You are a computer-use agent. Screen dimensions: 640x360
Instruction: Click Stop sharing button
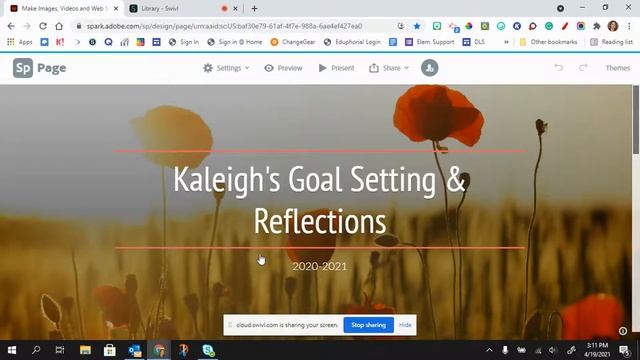tap(369, 325)
